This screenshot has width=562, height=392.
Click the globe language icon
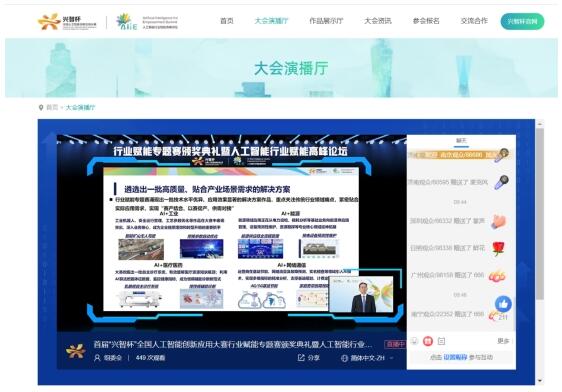coord(344,358)
